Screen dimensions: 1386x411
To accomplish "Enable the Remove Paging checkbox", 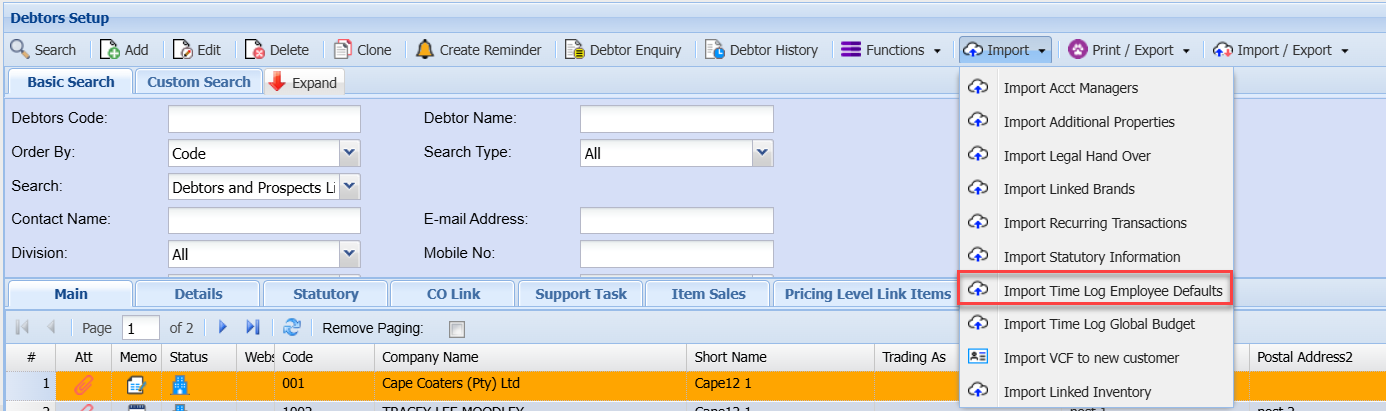I will point(457,329).
